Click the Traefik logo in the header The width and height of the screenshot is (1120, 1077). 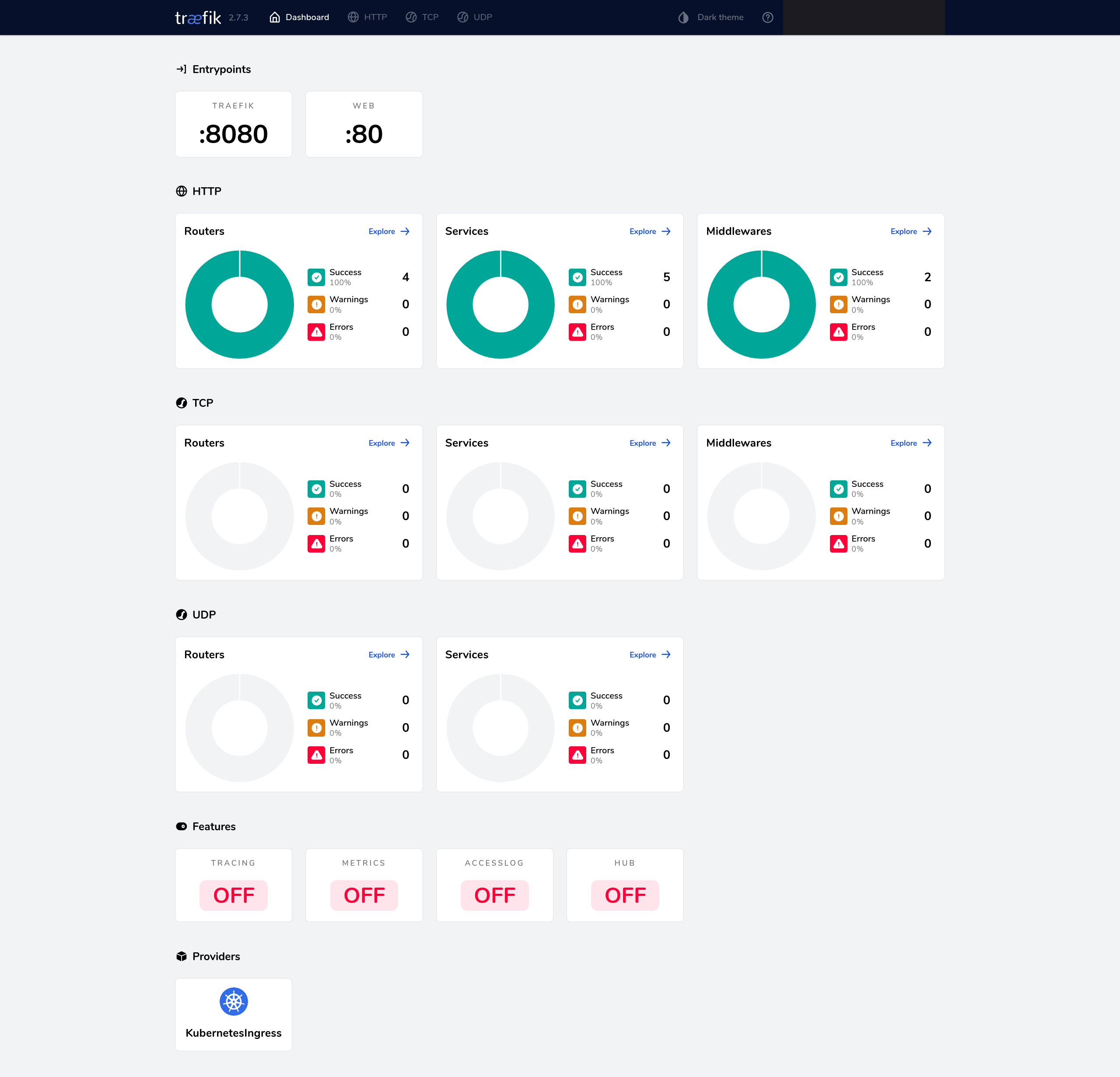click(x=198, y=17)
